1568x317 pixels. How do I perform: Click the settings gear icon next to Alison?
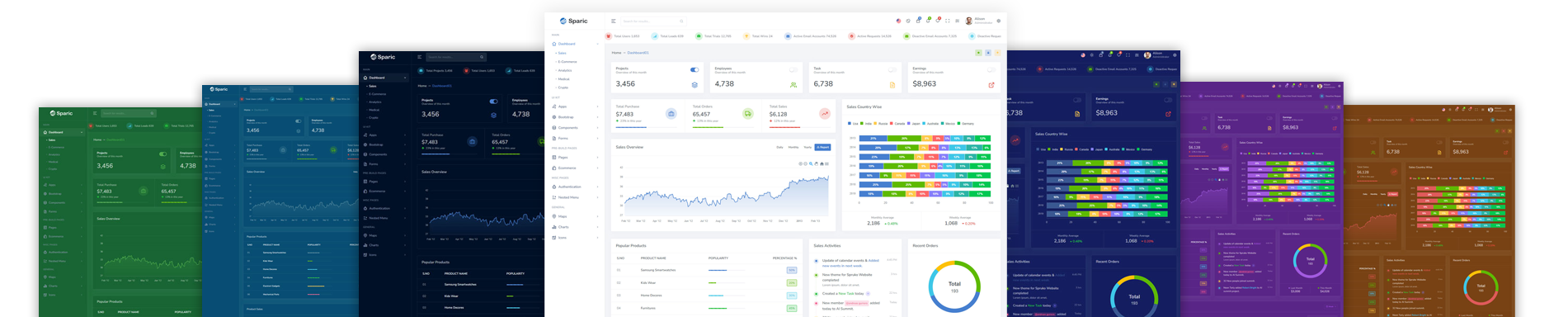tap(998, 21)
